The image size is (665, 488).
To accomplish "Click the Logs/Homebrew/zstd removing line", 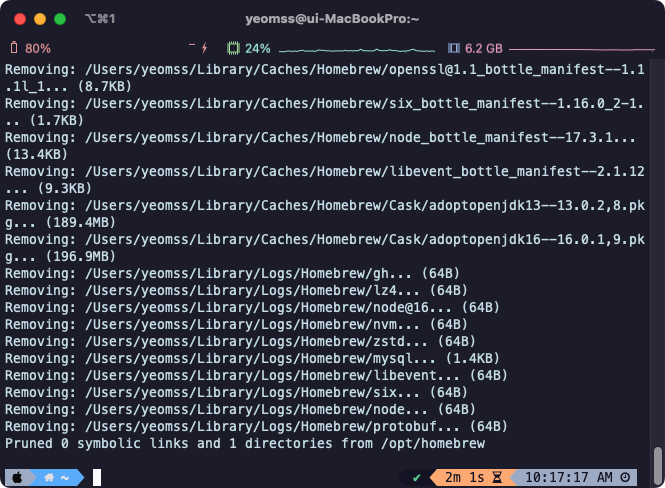I will [240, 341].
